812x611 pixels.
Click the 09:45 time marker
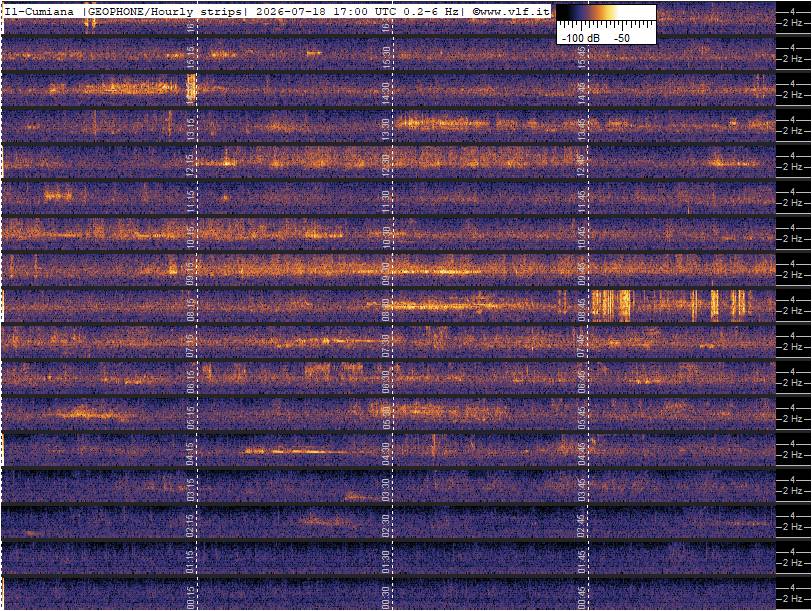(582, 274)
